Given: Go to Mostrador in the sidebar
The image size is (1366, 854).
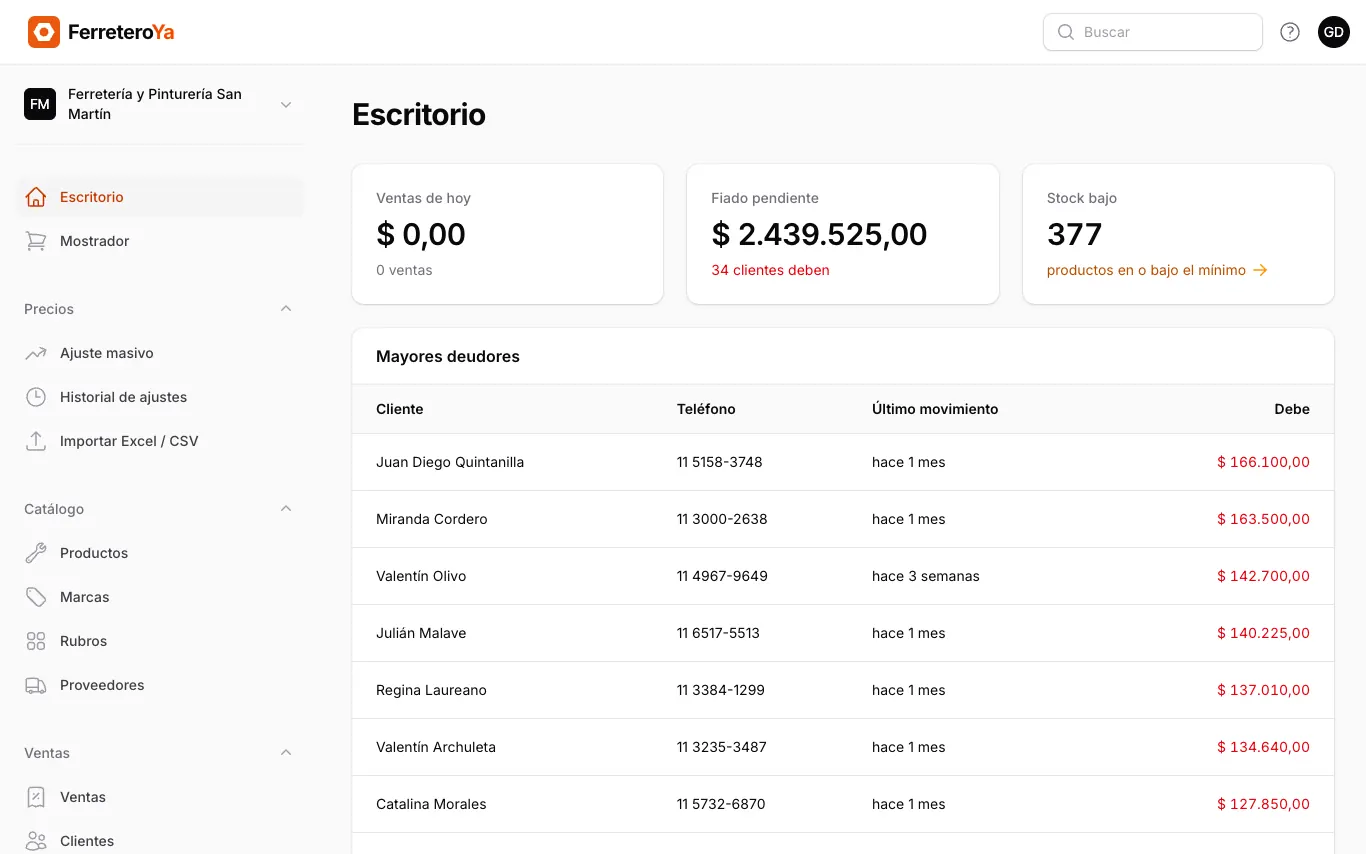Looking at the screenshot, I should [160, 241].
